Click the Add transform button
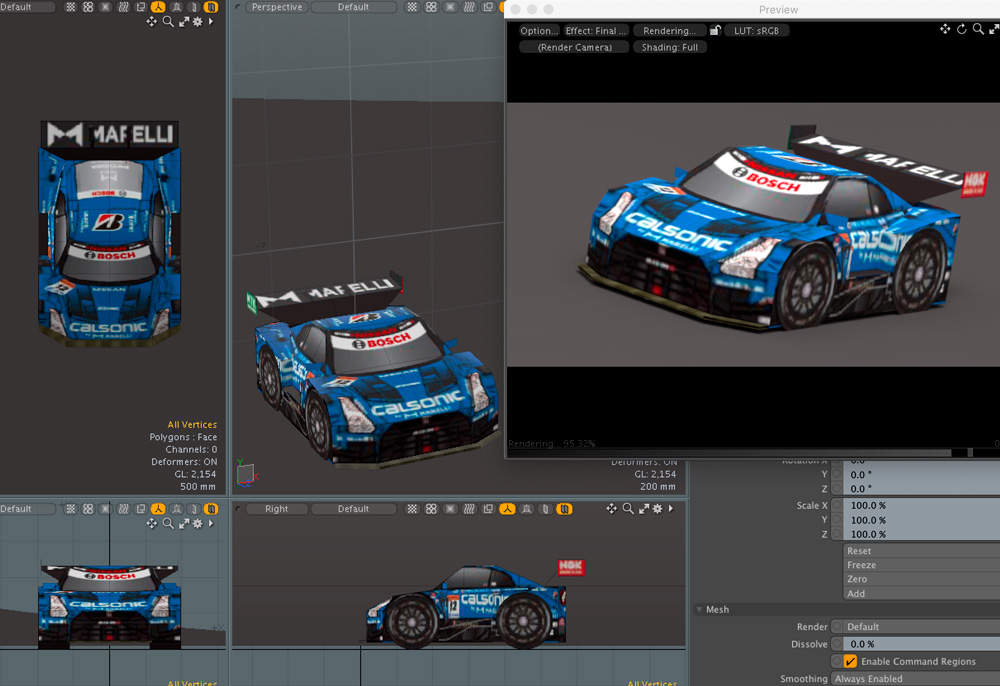The height and width of the screenshot is (686, 1000). [921, 594]
